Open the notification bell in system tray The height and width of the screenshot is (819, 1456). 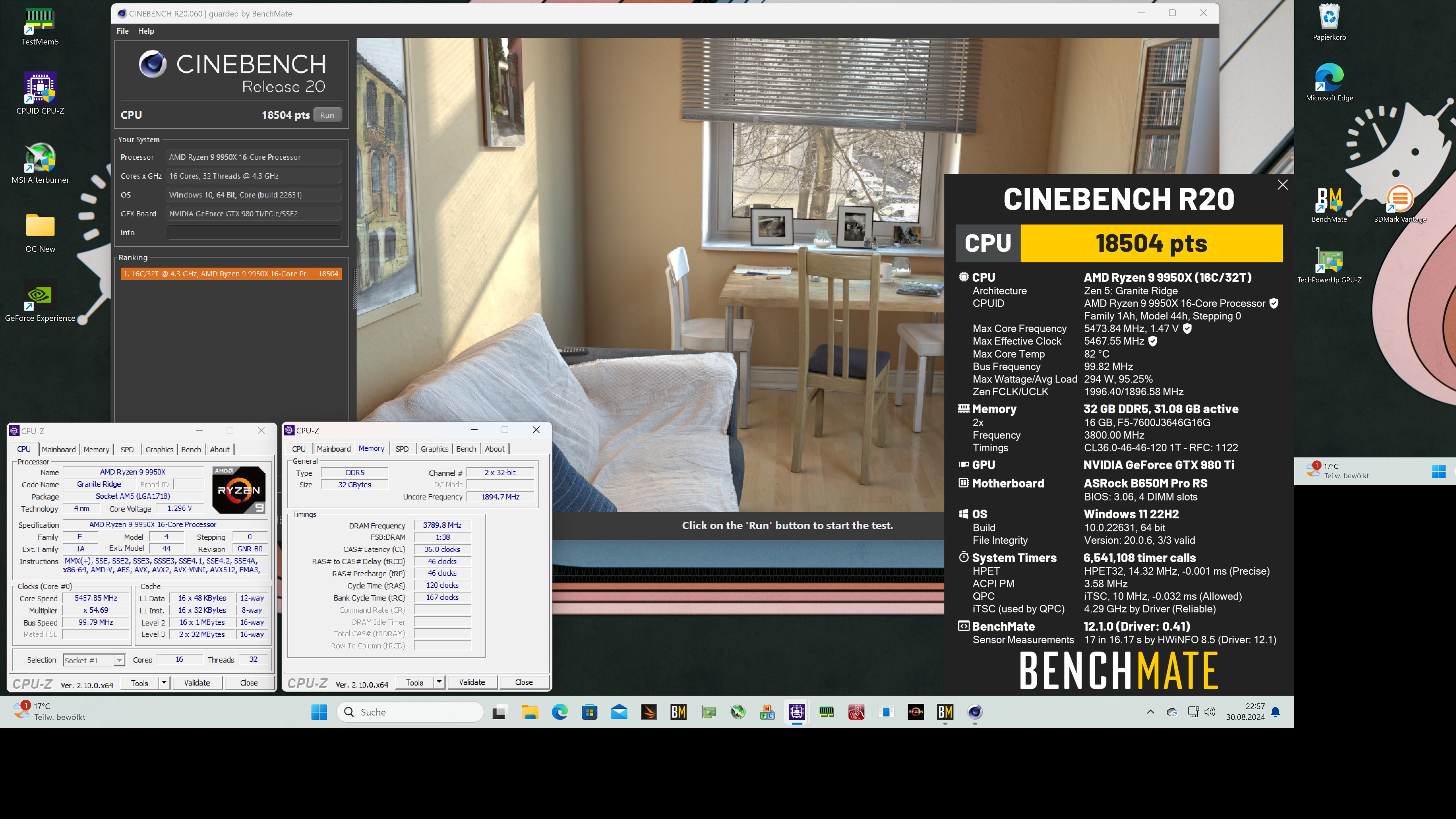tap(1275, 711)
